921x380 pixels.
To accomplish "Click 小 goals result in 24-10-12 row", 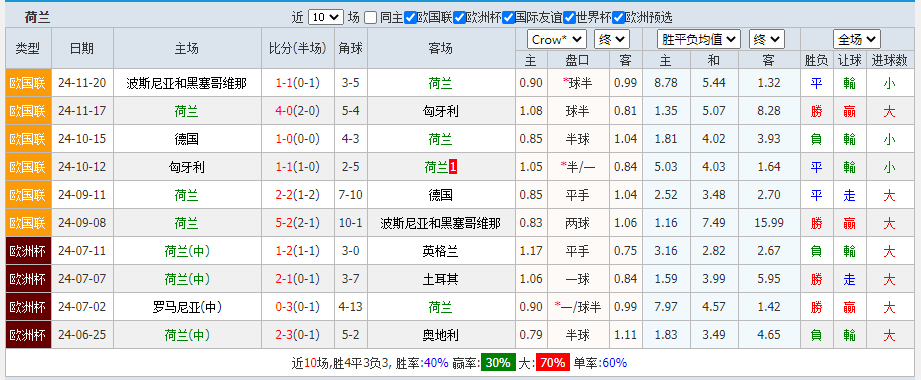I will [x=889, y=167].
